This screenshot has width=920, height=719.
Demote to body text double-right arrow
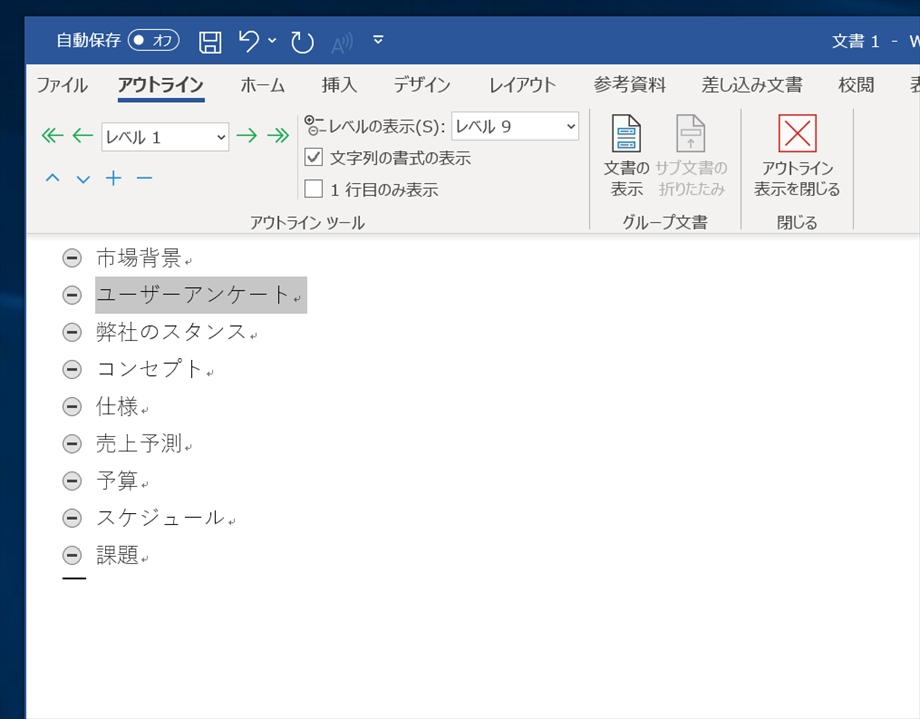click(x=277, y=137)
